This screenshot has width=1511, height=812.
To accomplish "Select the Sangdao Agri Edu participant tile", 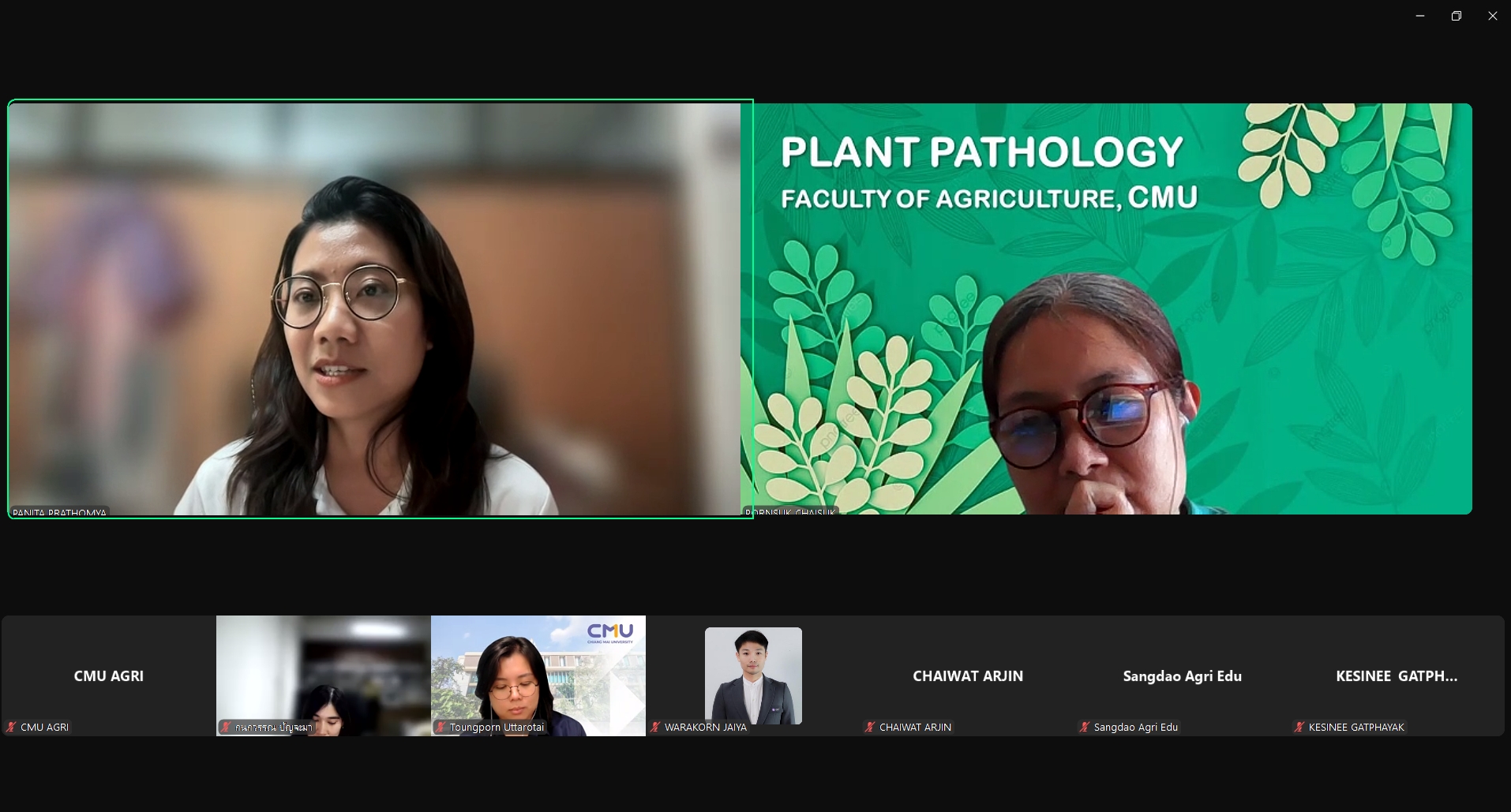I will coord(1183,675).
